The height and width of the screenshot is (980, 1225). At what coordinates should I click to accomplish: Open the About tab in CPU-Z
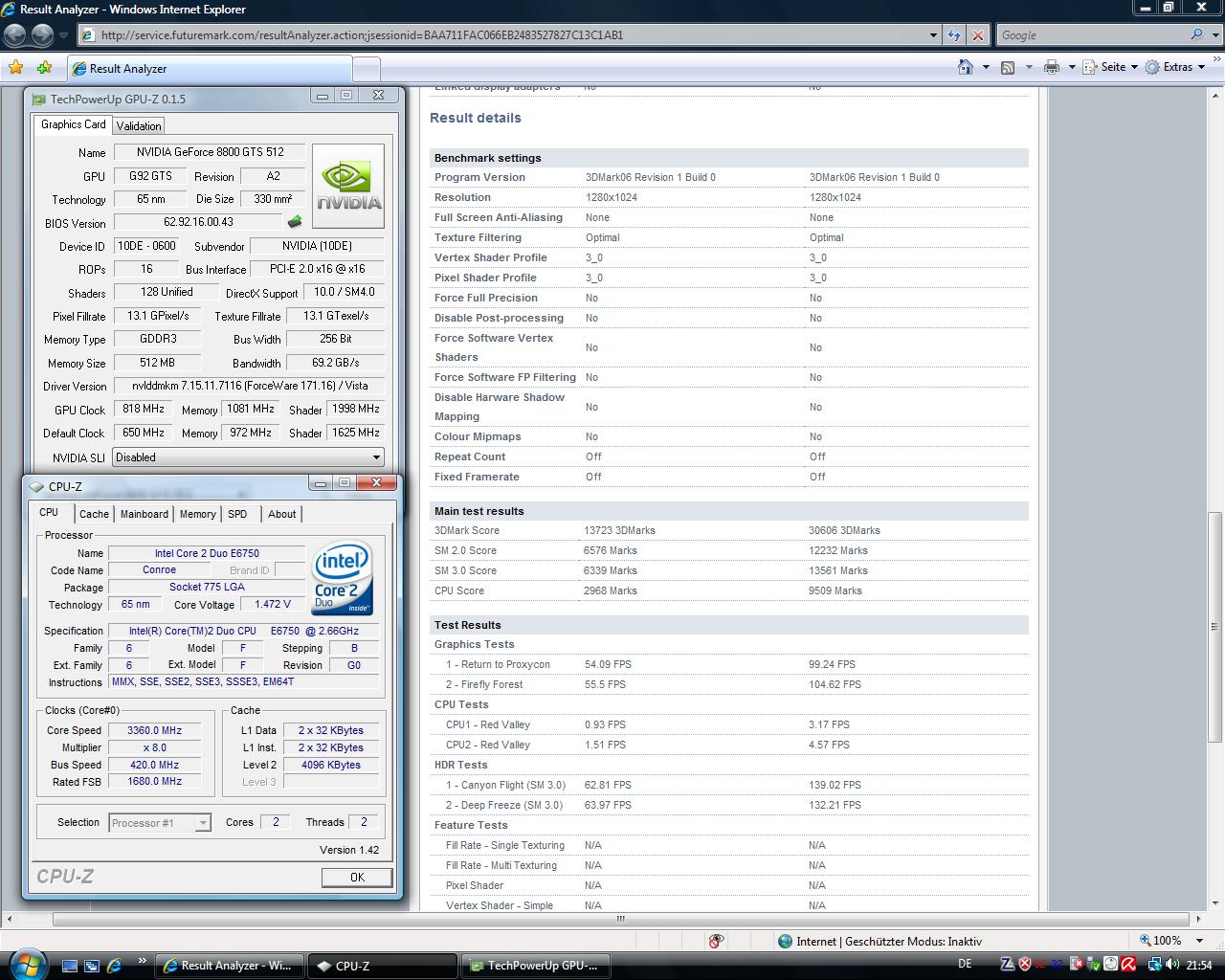tap(281, 514)
